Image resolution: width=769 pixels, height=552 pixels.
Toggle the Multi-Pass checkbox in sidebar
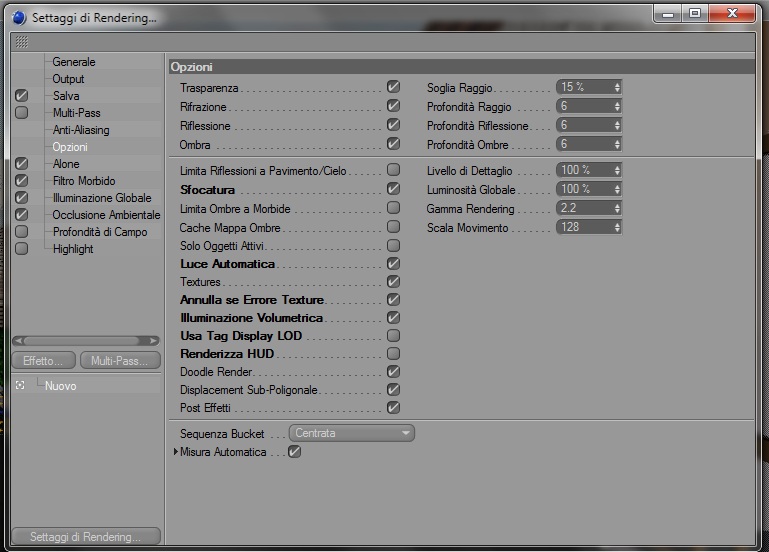click(22, 113)
